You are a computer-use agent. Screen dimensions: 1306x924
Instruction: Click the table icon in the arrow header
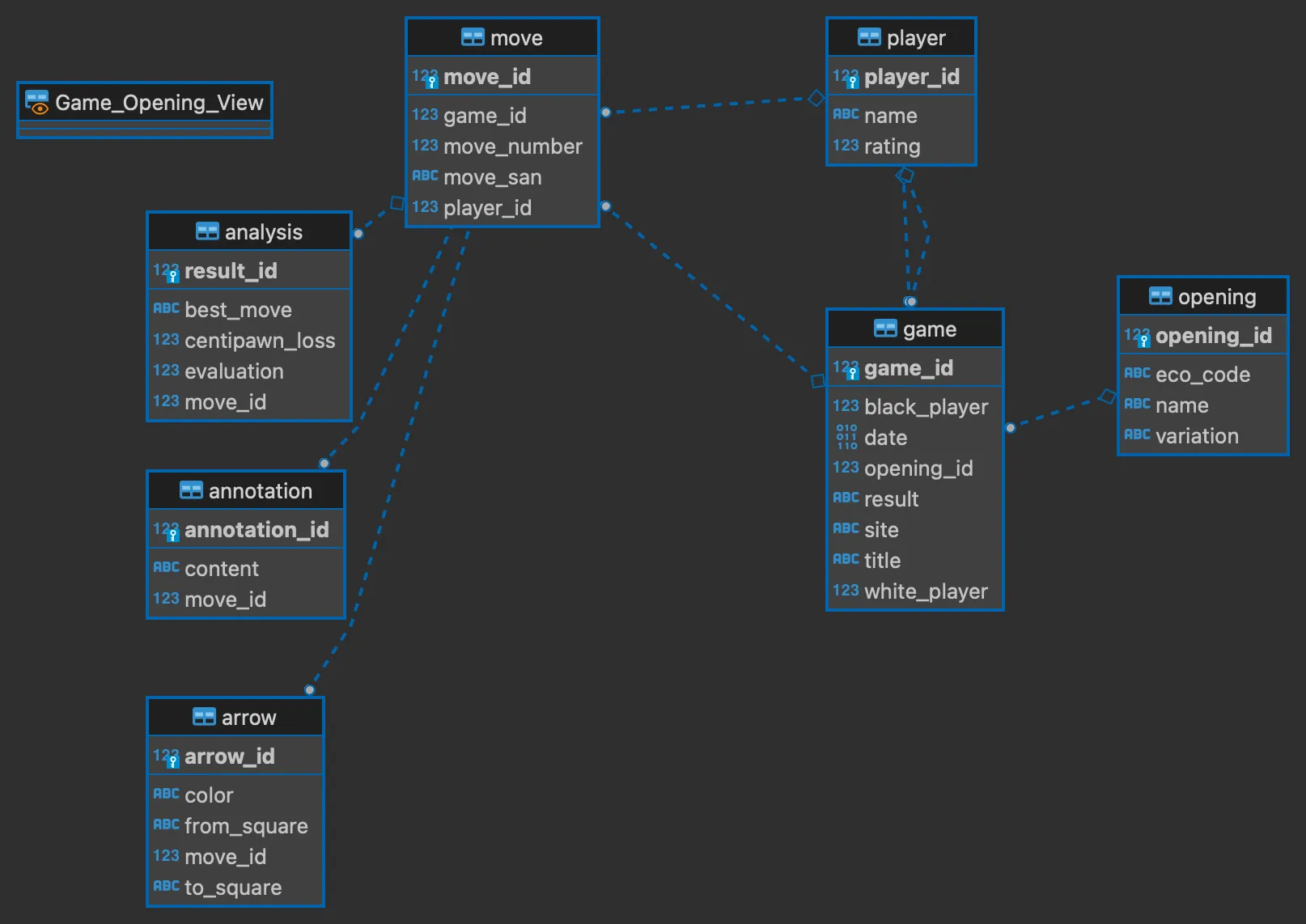[204, 716]
